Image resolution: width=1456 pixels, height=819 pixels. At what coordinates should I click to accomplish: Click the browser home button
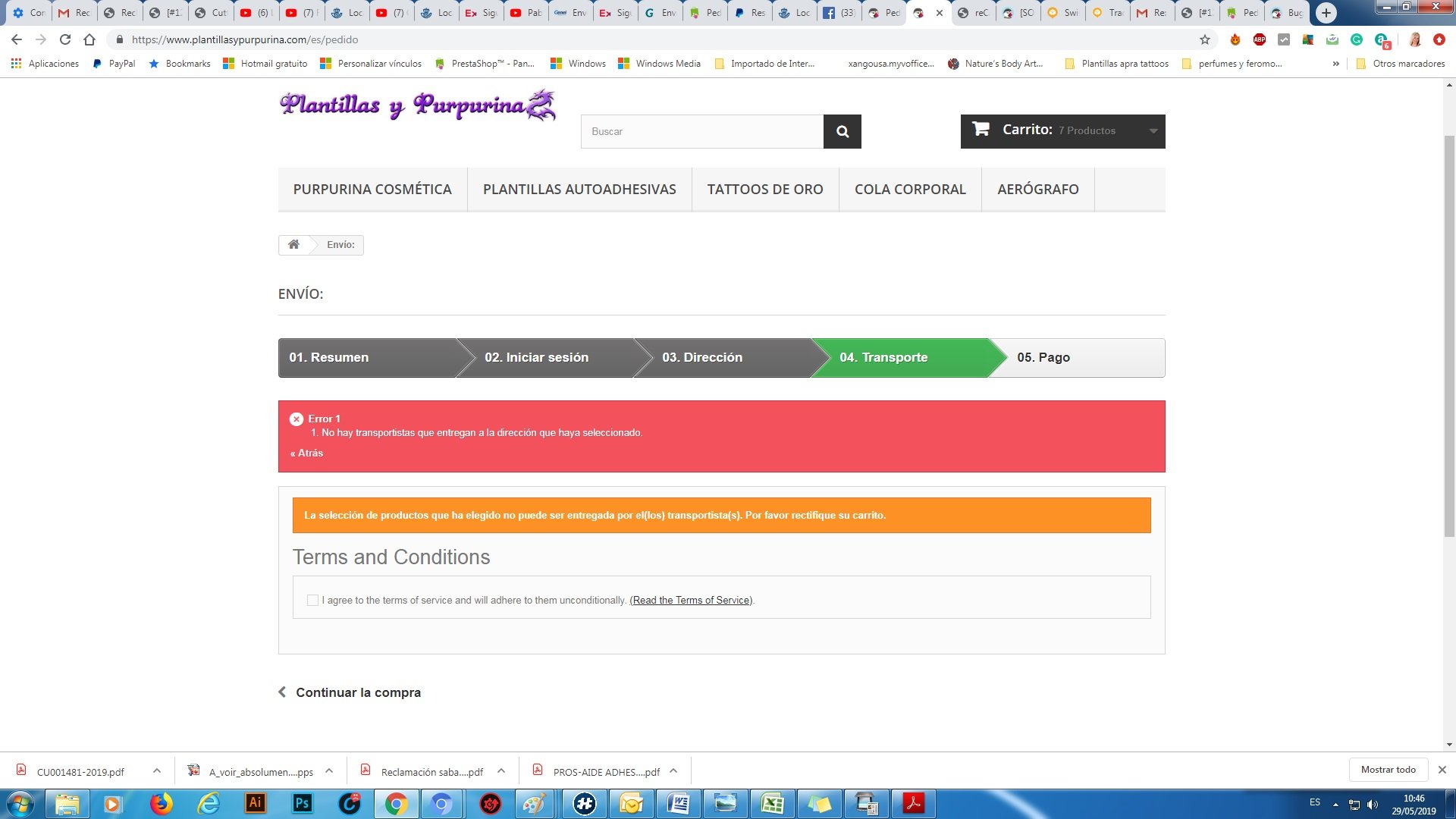pos(89,39)
